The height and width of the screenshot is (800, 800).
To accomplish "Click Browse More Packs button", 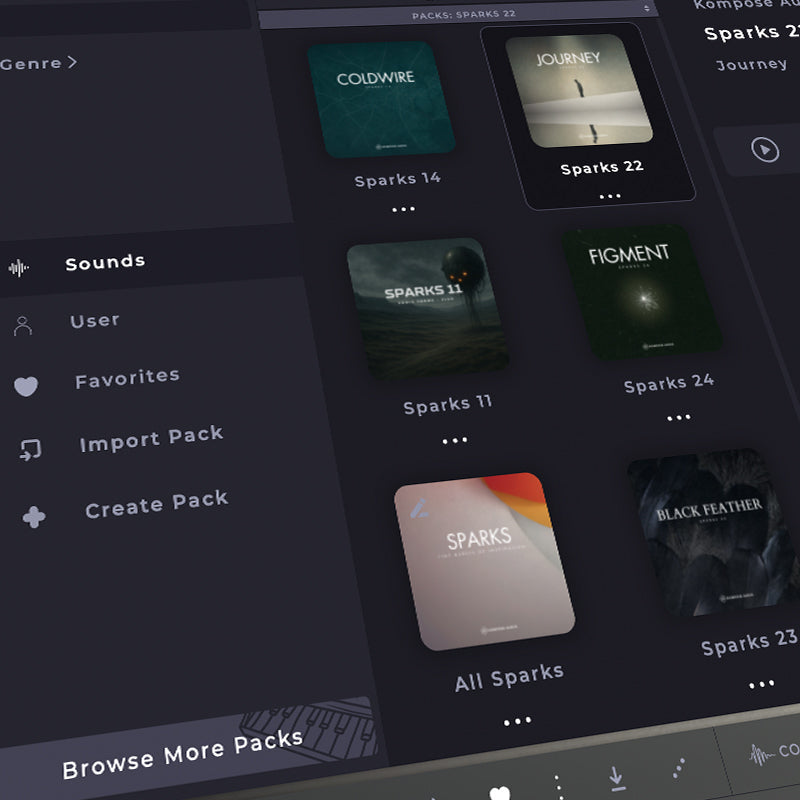I will tap(189, 747).
